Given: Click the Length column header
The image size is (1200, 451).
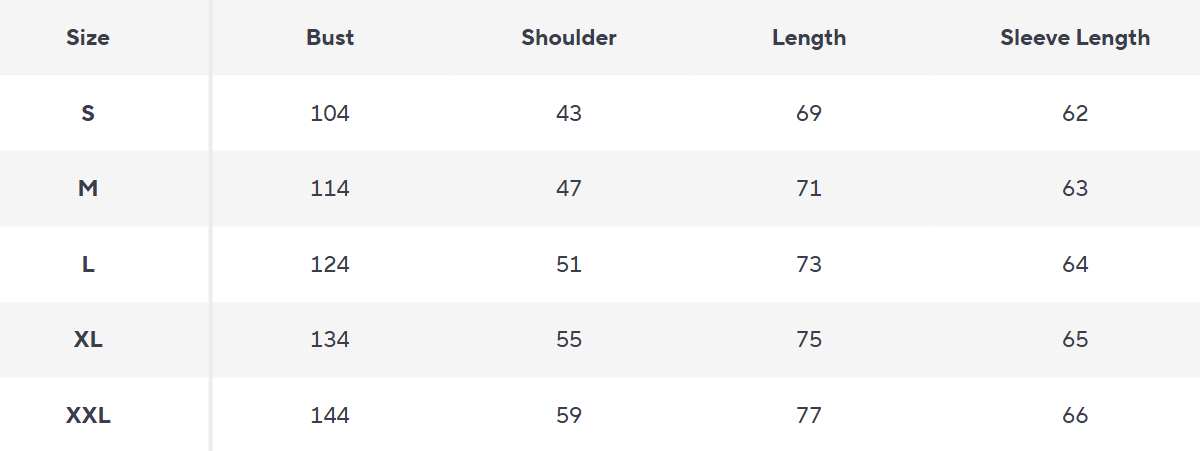Looking at the screenshot, I should [809, 38].
